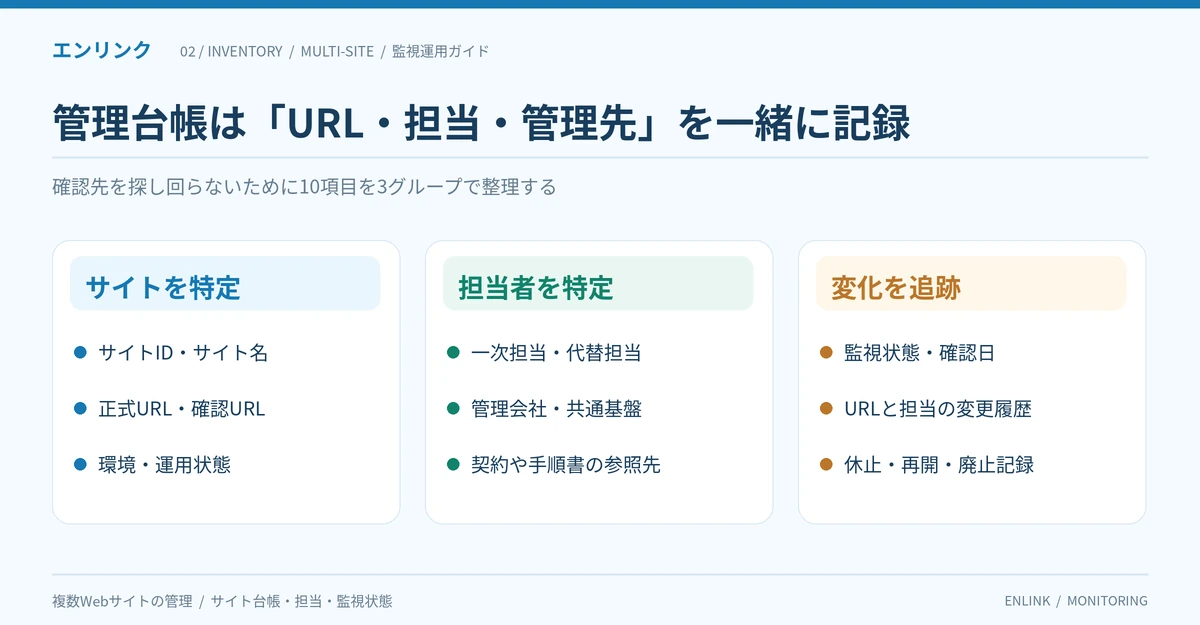
Task: Click the blue bullet beside 正式URL・確認URL
Action: (x=80, y=408)
